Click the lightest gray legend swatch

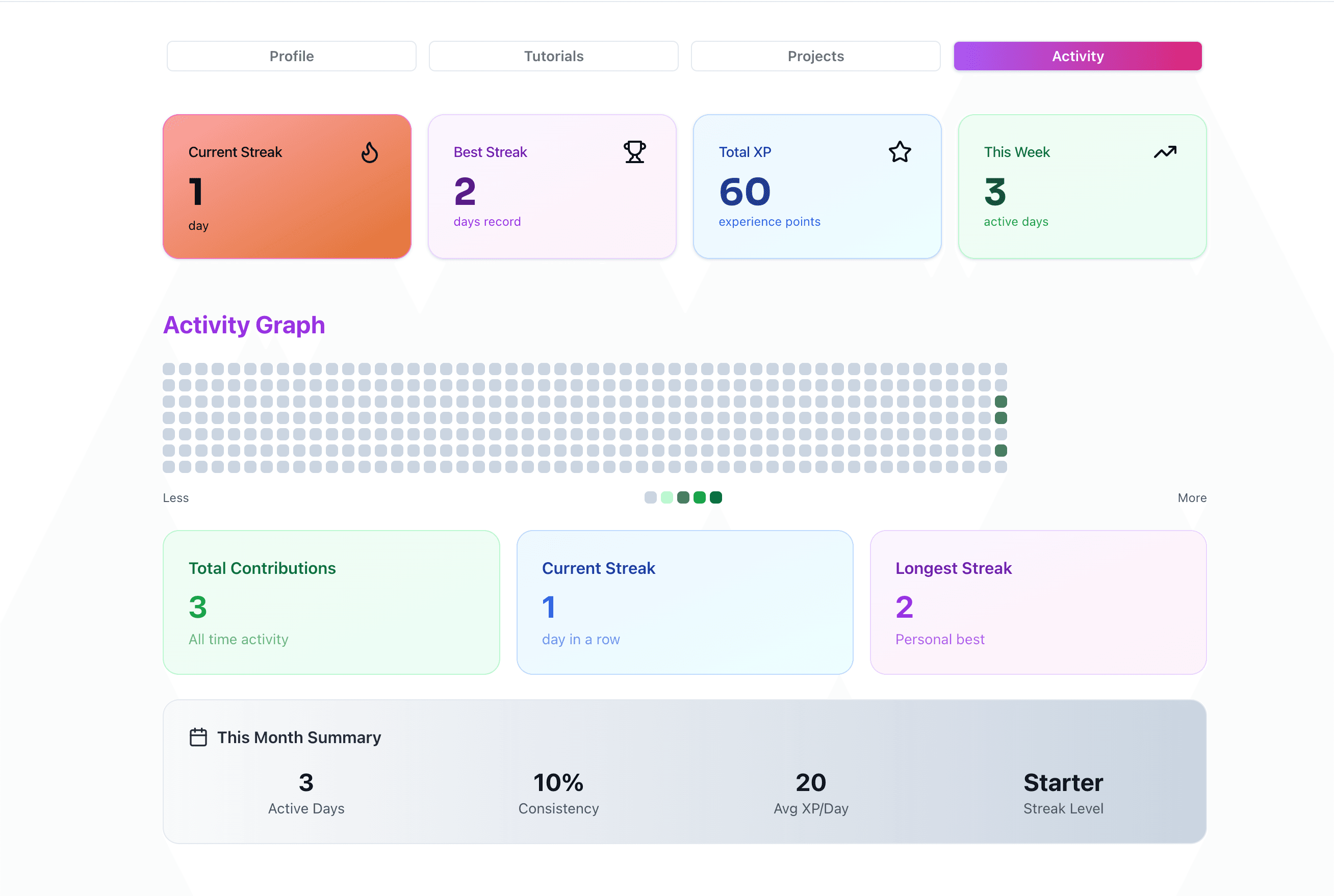click(650, 497)
